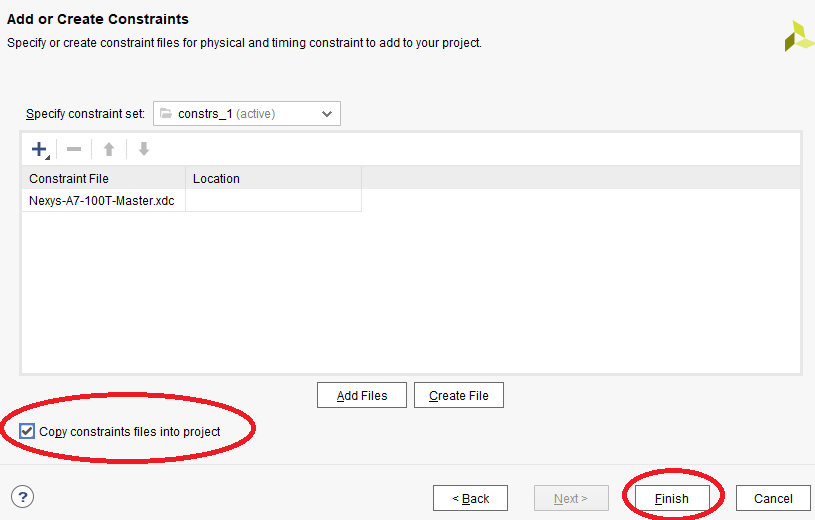Click the folder icon beside constrs_1
This screenshot has height=520, width=815.
coord(166,114)
